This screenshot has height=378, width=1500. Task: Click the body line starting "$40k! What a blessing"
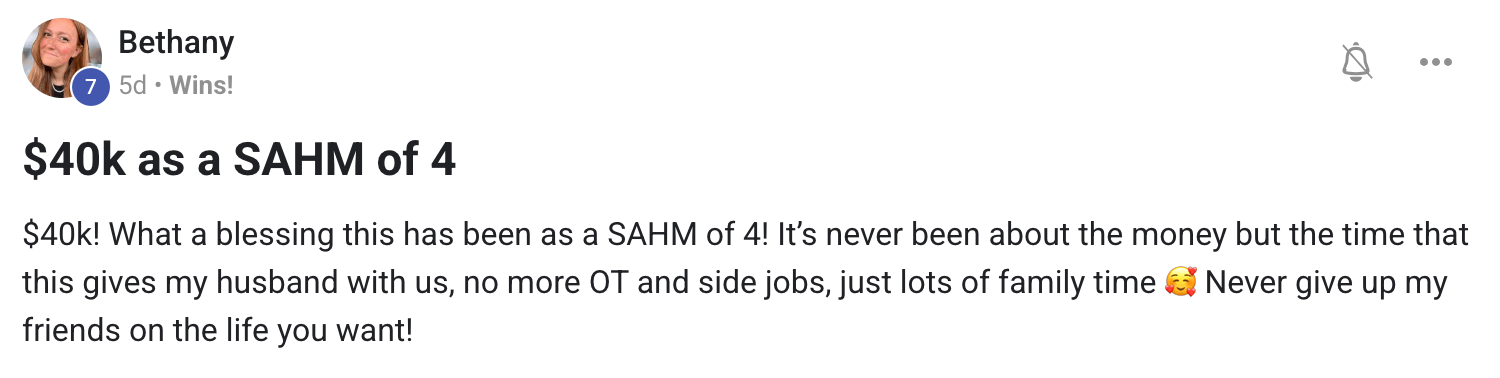pos(745,235)
